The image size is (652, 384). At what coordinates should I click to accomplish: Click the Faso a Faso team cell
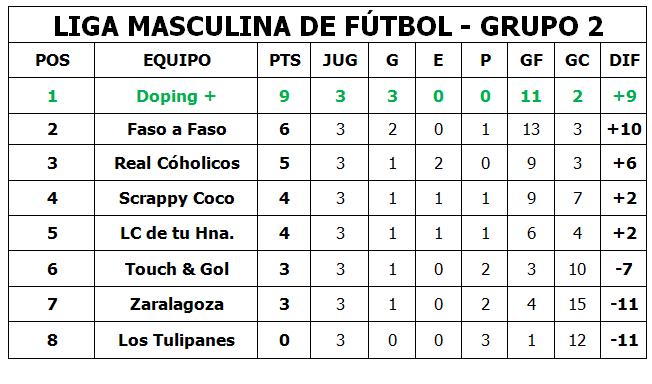click(x=177, y=129)
